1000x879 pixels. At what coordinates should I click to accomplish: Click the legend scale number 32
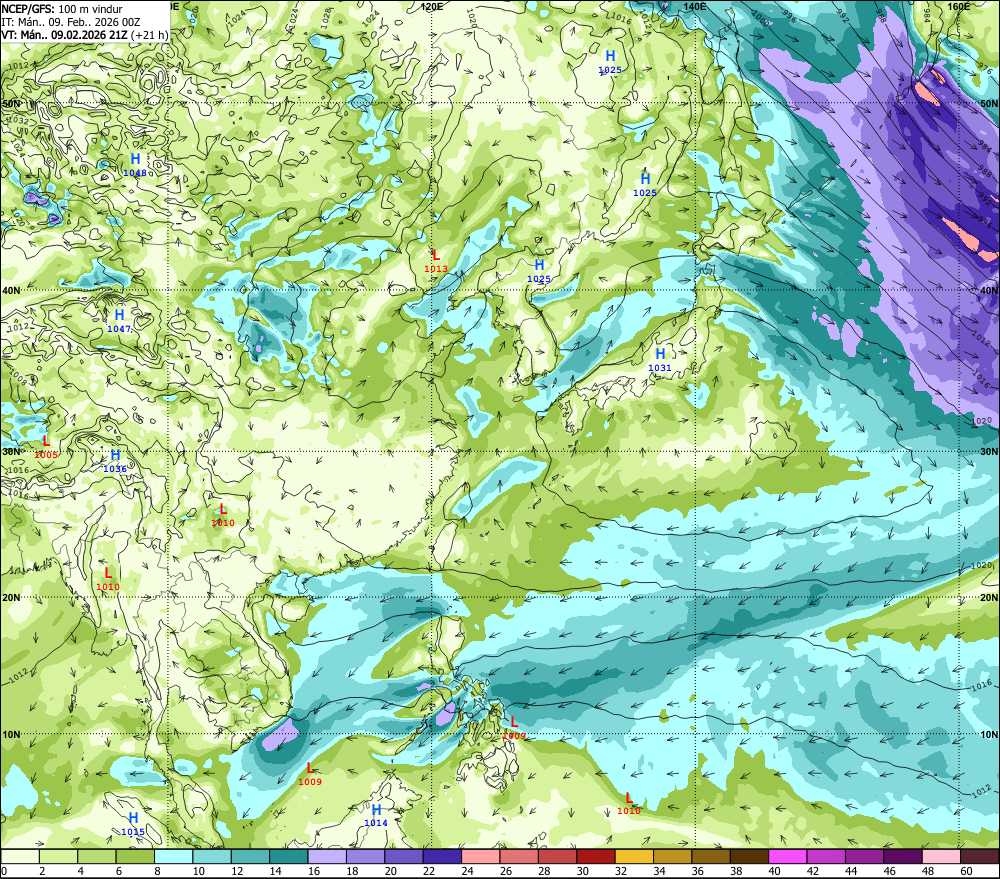click(621, 871)
